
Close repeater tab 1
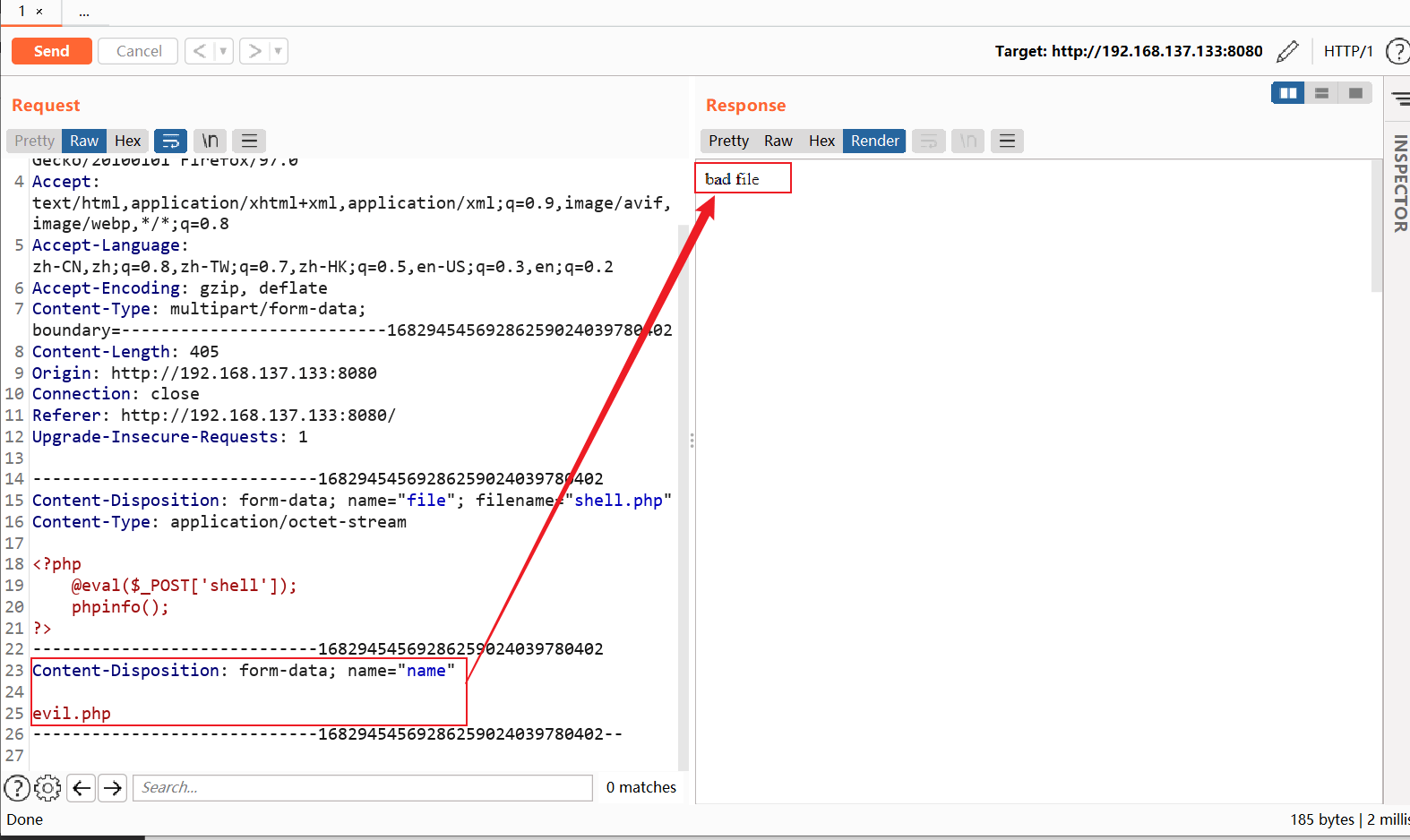pyautogui.click(x=39, y=12)
